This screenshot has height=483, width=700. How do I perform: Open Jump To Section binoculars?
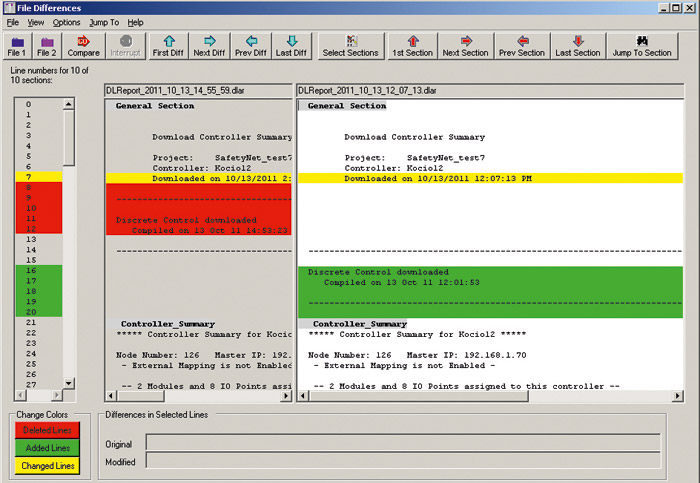click(x=642, y=45)
